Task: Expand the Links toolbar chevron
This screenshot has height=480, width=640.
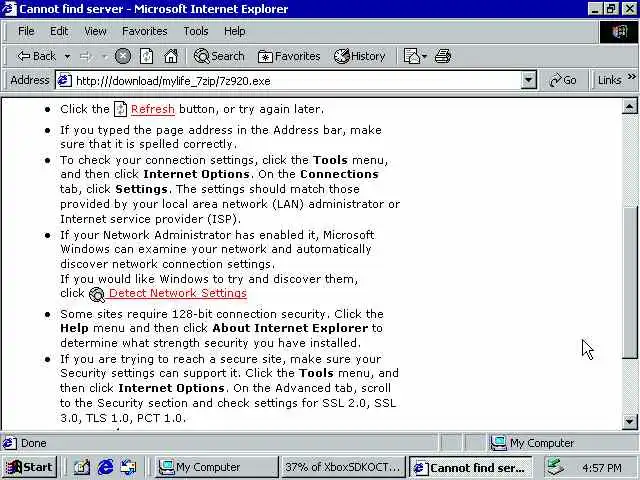Action: pyautogui.click(x=631, y=77)
